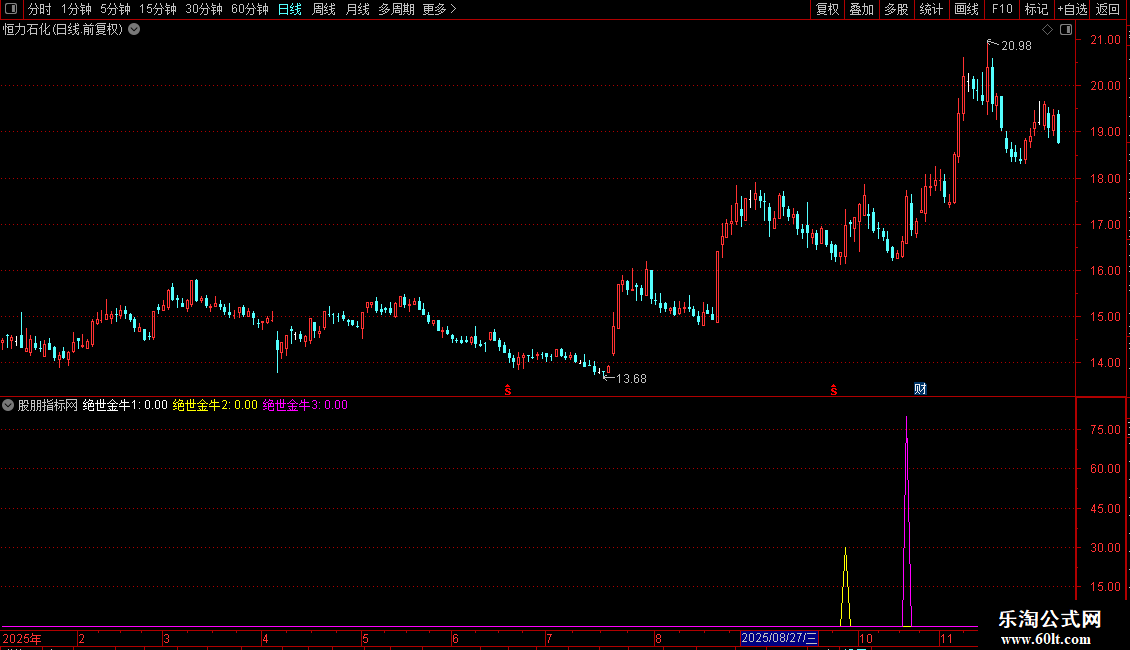Click the 14.00 price axis label
This screenshot has width=1130, height=650.
1105,363
